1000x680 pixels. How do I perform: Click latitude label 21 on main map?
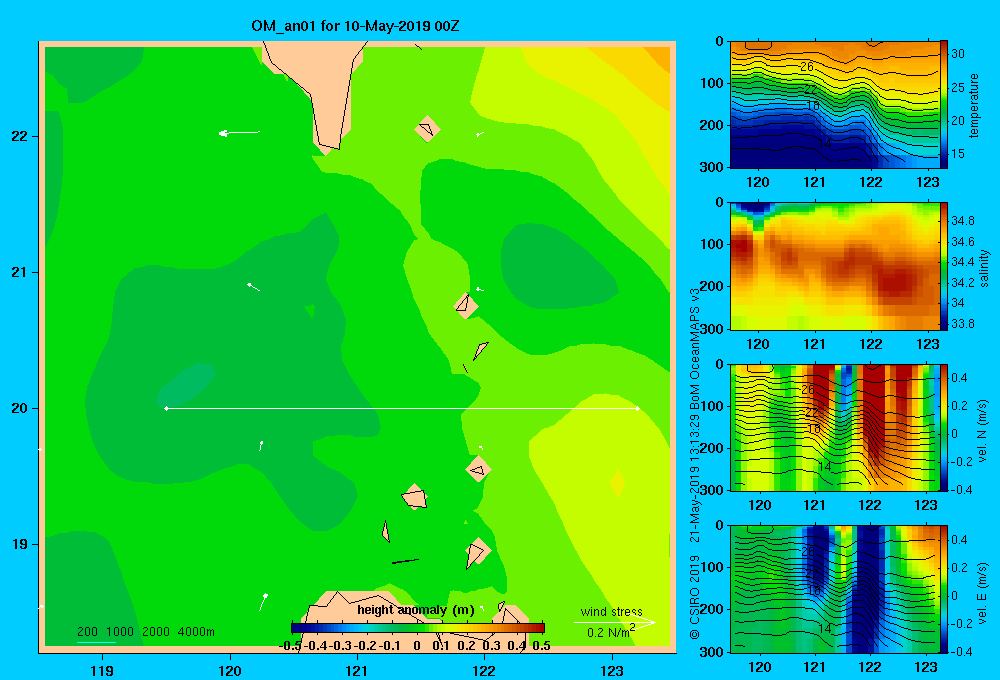19,272
